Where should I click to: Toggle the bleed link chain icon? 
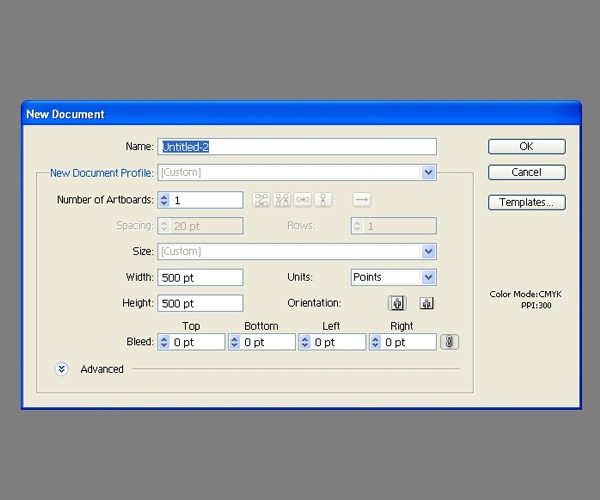click(450, 342)
